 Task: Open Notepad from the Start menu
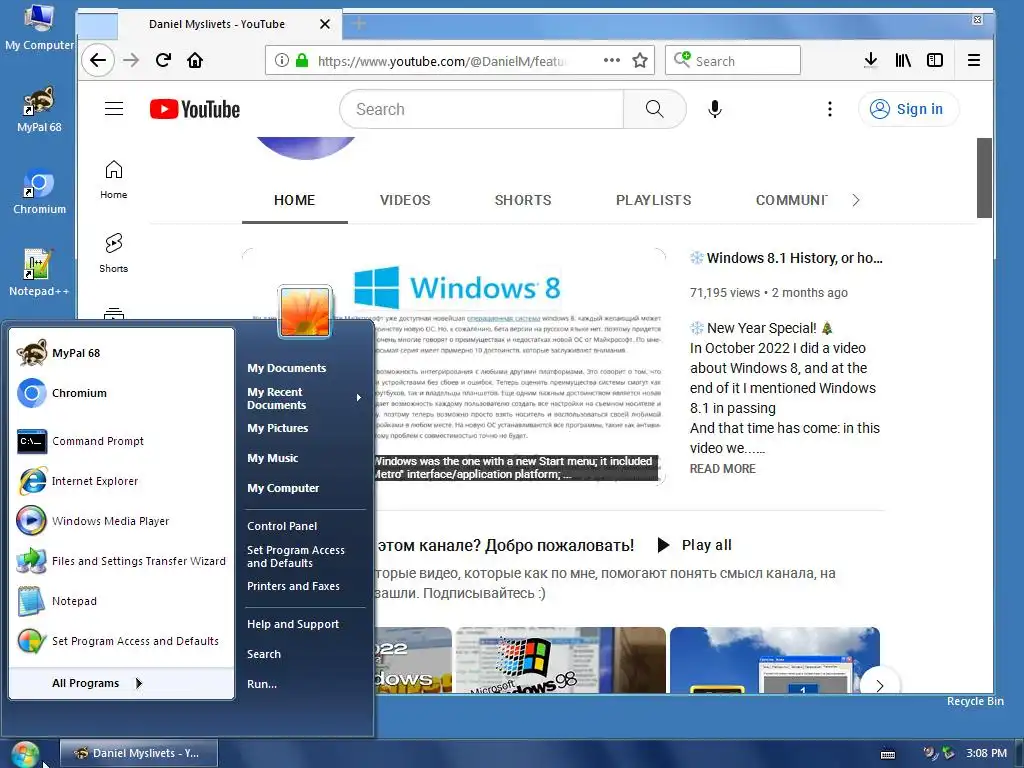pyautogui.click(x=123, y=601)
